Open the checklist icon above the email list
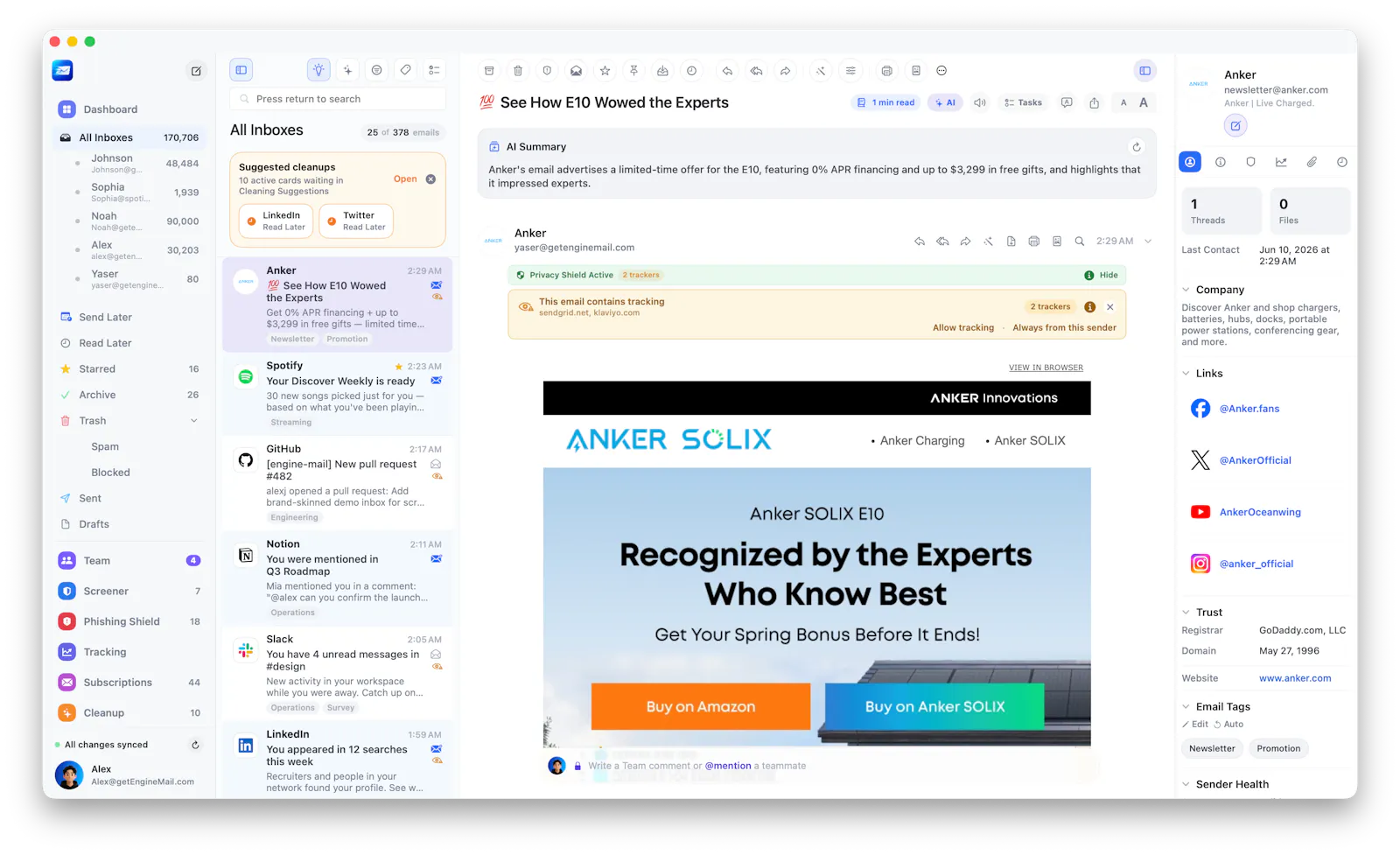 point(434,70)
